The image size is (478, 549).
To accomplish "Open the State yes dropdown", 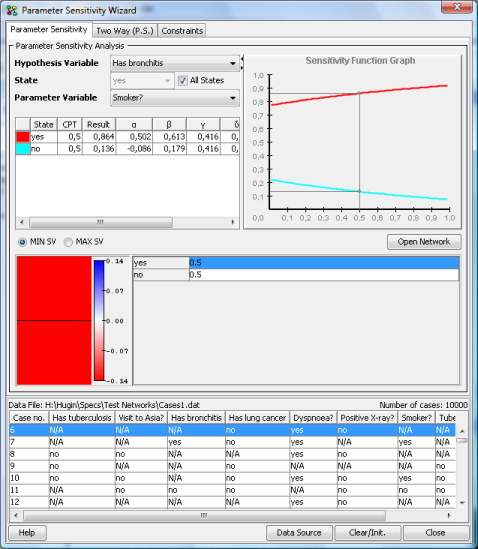I will [x=142, y=81].
